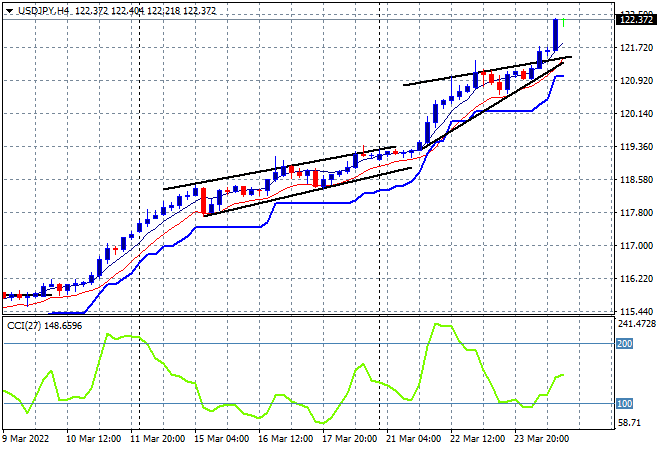This screenshot has height=450, width=660.
Task: Click the 119.360 price axis label
Action: [637, 146]
